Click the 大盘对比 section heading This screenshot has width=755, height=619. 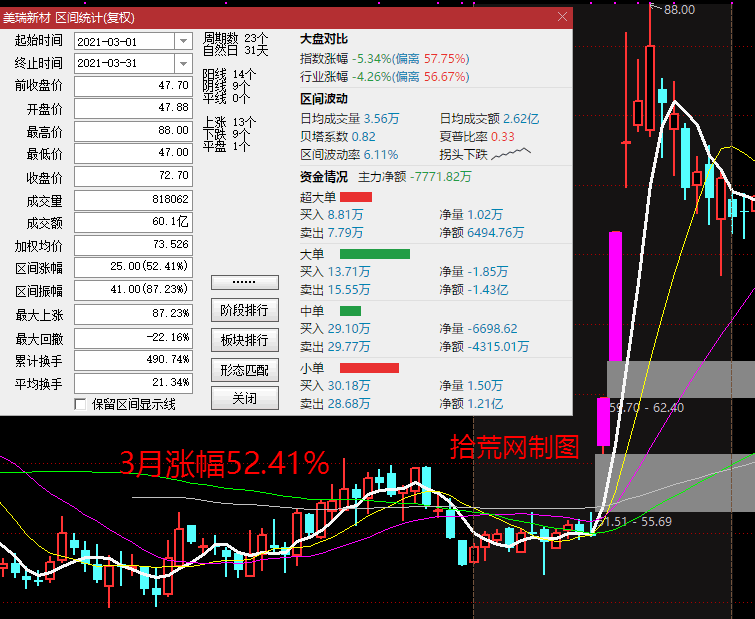(324, 39)
